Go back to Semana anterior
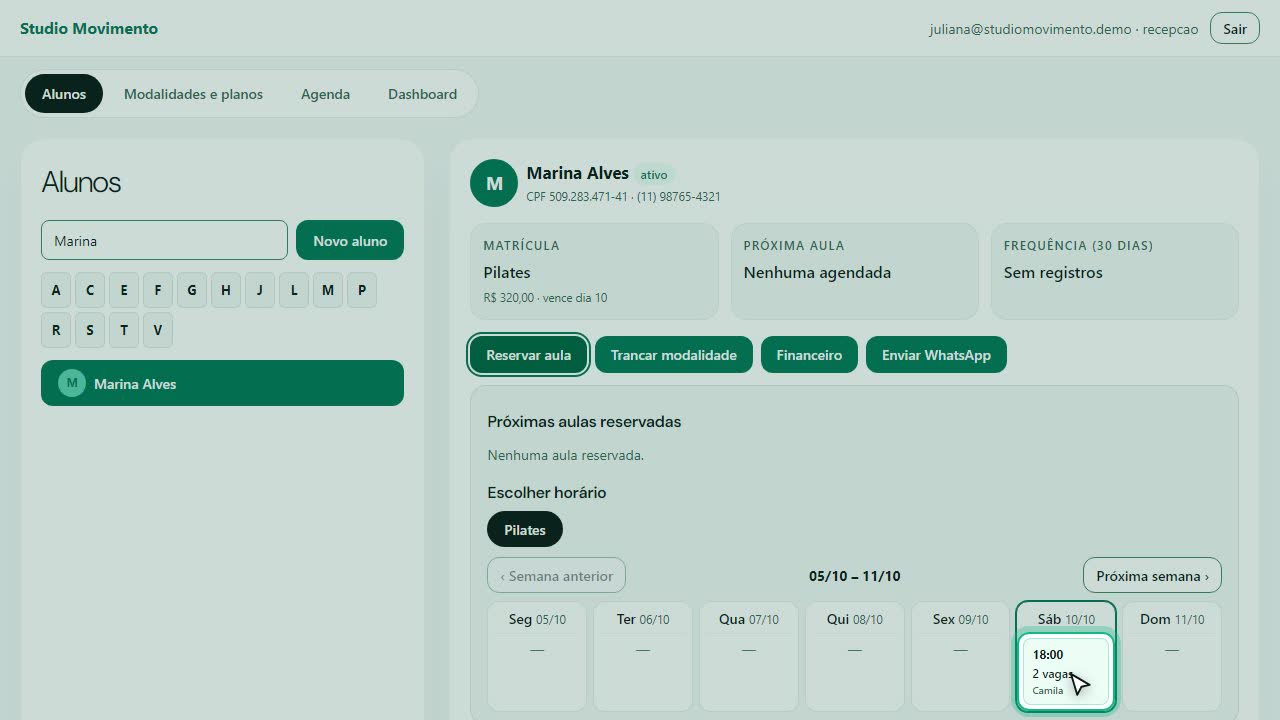The width and height of the screenshot is (1280, 720). pos(556,576)
